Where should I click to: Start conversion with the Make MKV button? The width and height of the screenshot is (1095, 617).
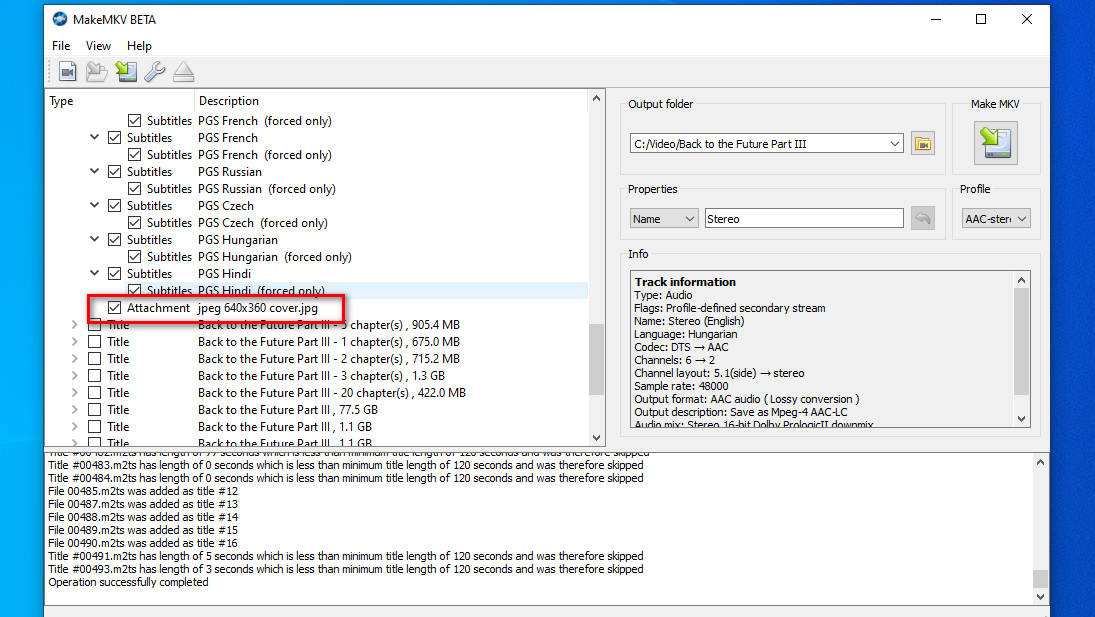[995, 143]
